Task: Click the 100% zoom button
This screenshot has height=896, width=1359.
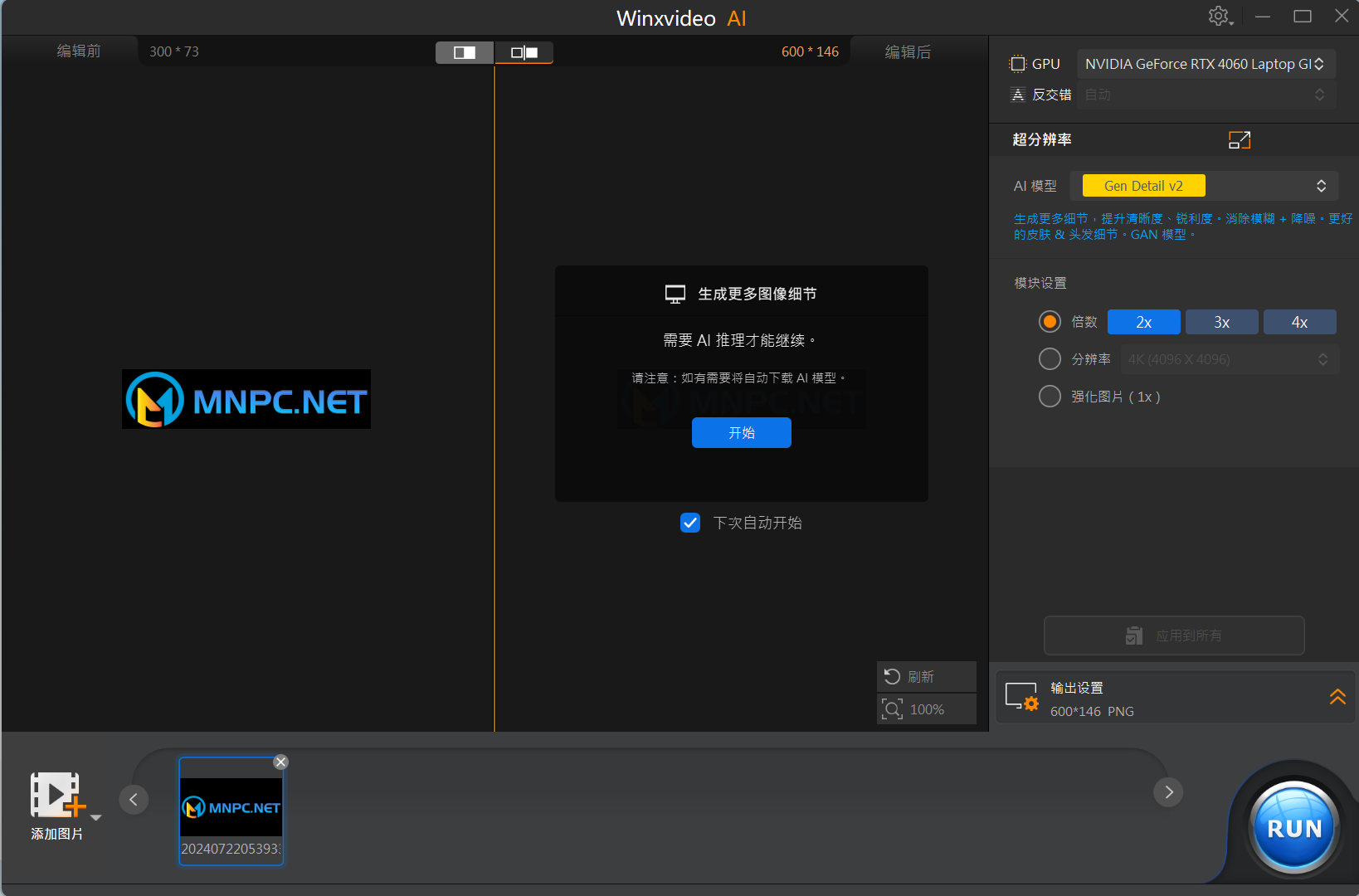Action: [926, 709]
